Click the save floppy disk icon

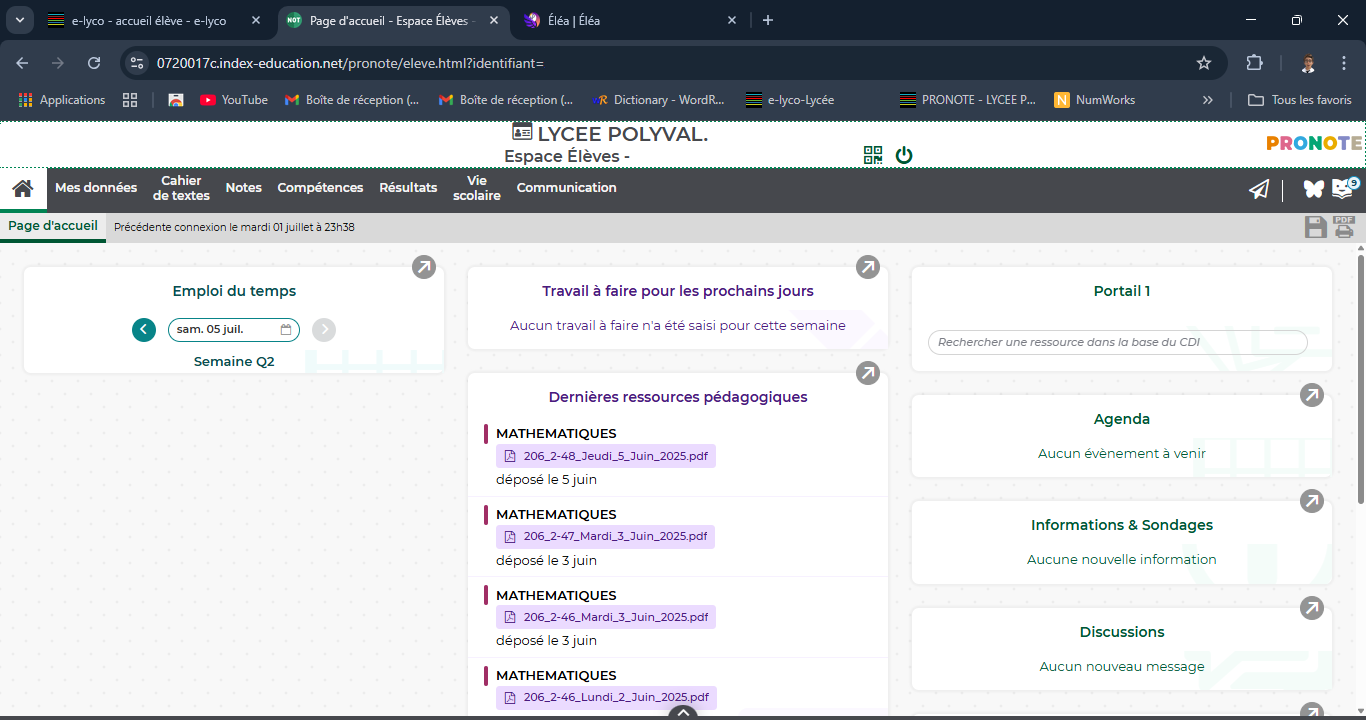click(1315, 228)
